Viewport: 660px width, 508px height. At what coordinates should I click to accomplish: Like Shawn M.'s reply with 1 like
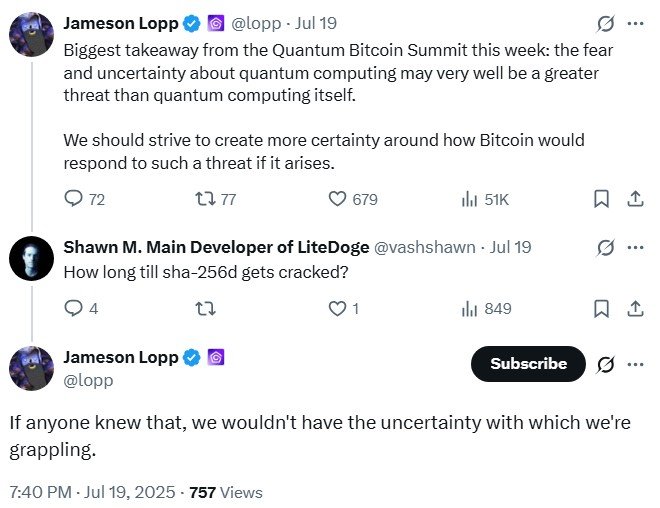pos(338,309)
